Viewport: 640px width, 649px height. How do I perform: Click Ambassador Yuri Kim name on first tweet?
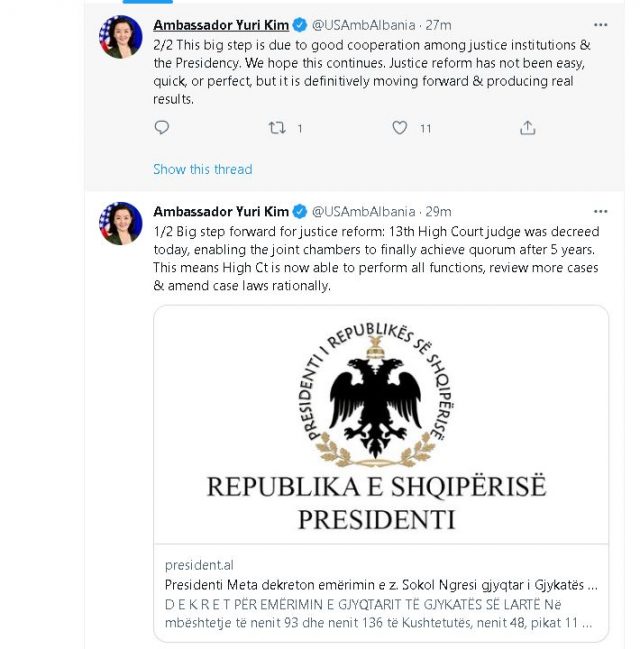point(220,24)
